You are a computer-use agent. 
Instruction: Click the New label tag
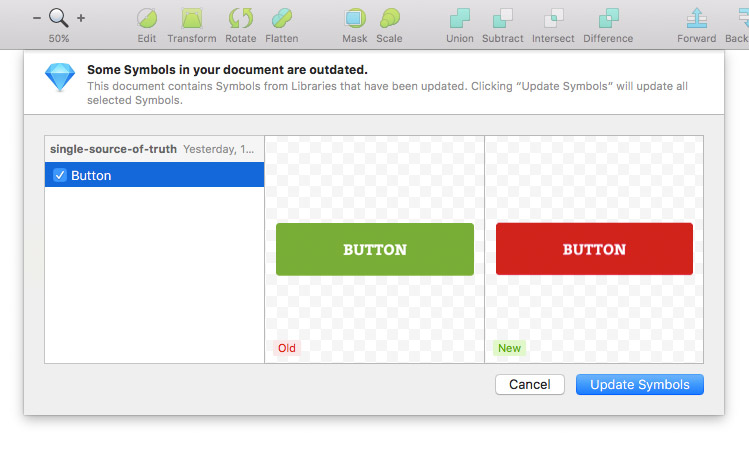coord(509,348)
